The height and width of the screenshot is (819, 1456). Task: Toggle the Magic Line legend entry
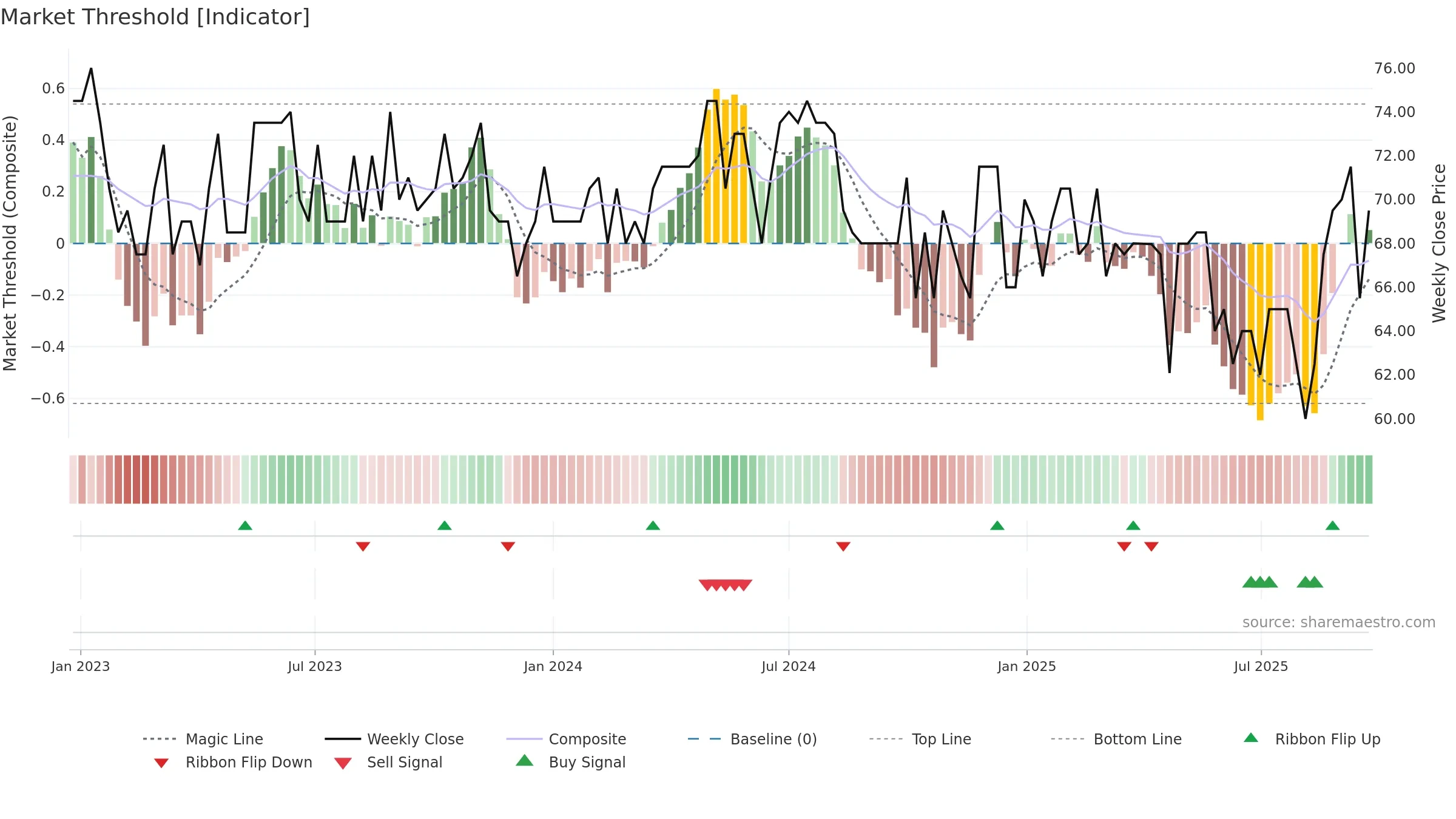pyautogui.click(x=203, y=739)
